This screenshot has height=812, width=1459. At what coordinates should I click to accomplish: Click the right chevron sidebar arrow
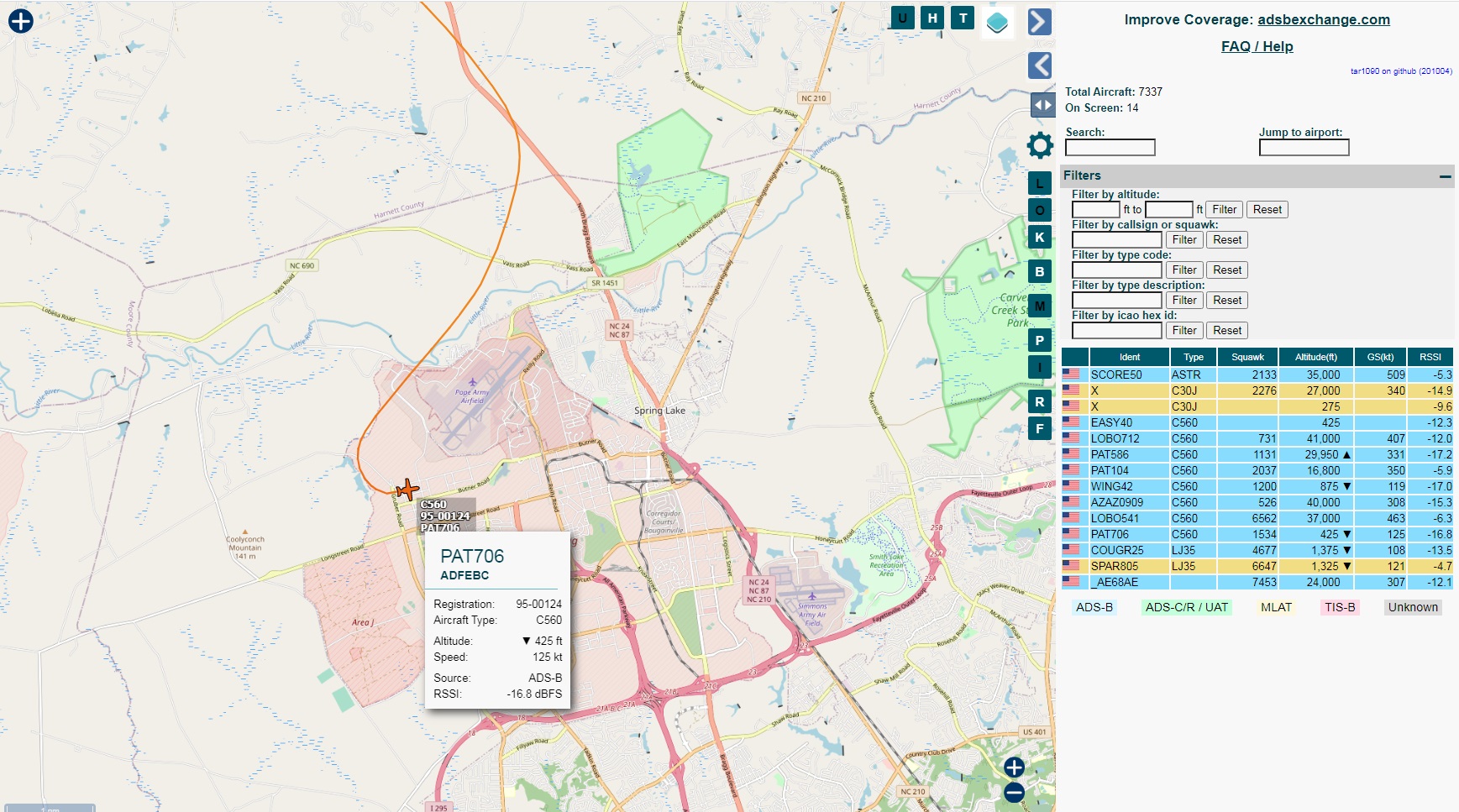coord(1040,22)
